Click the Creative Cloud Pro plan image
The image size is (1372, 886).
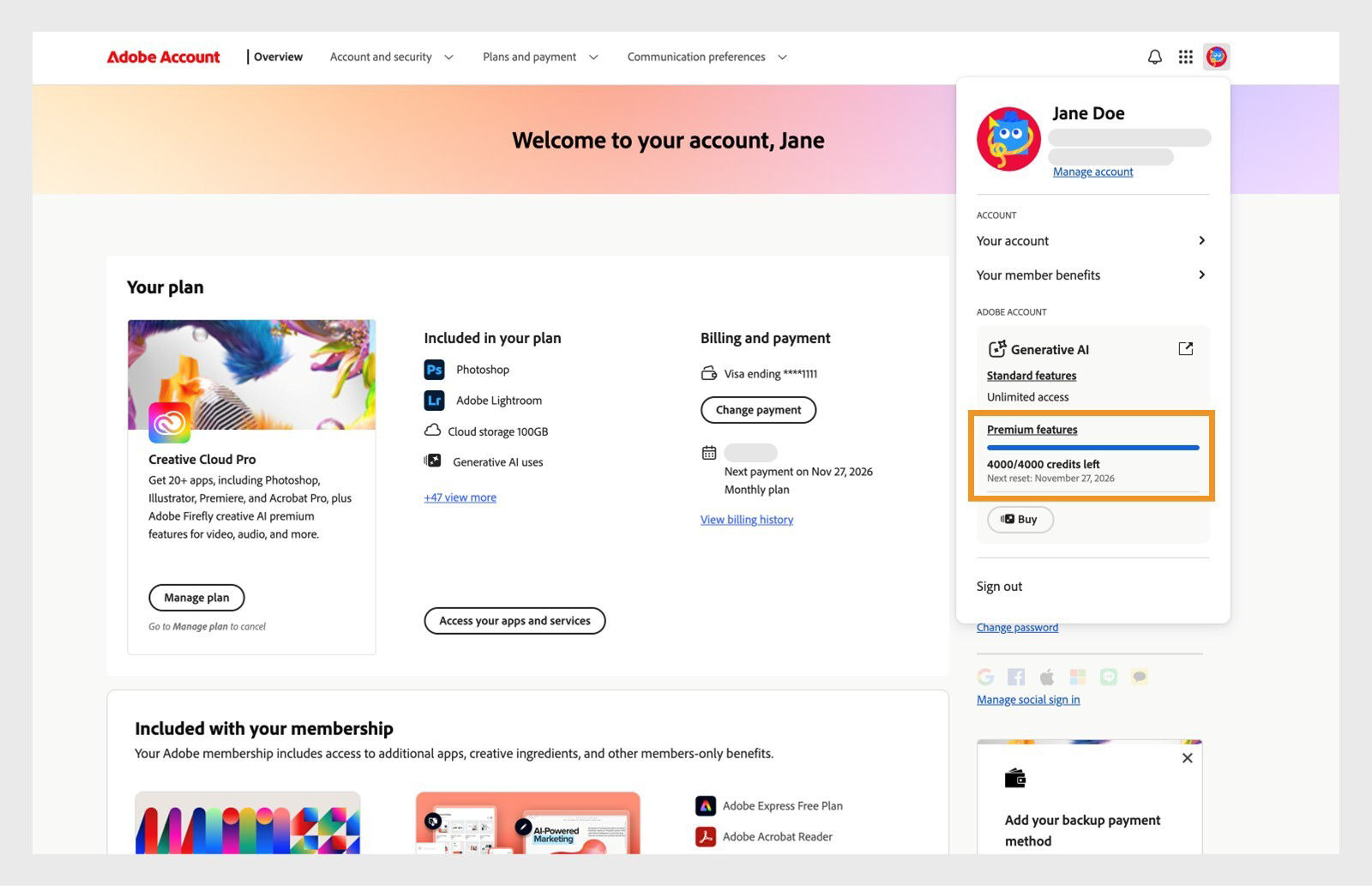pyautogui.click(x=251, y=375)
